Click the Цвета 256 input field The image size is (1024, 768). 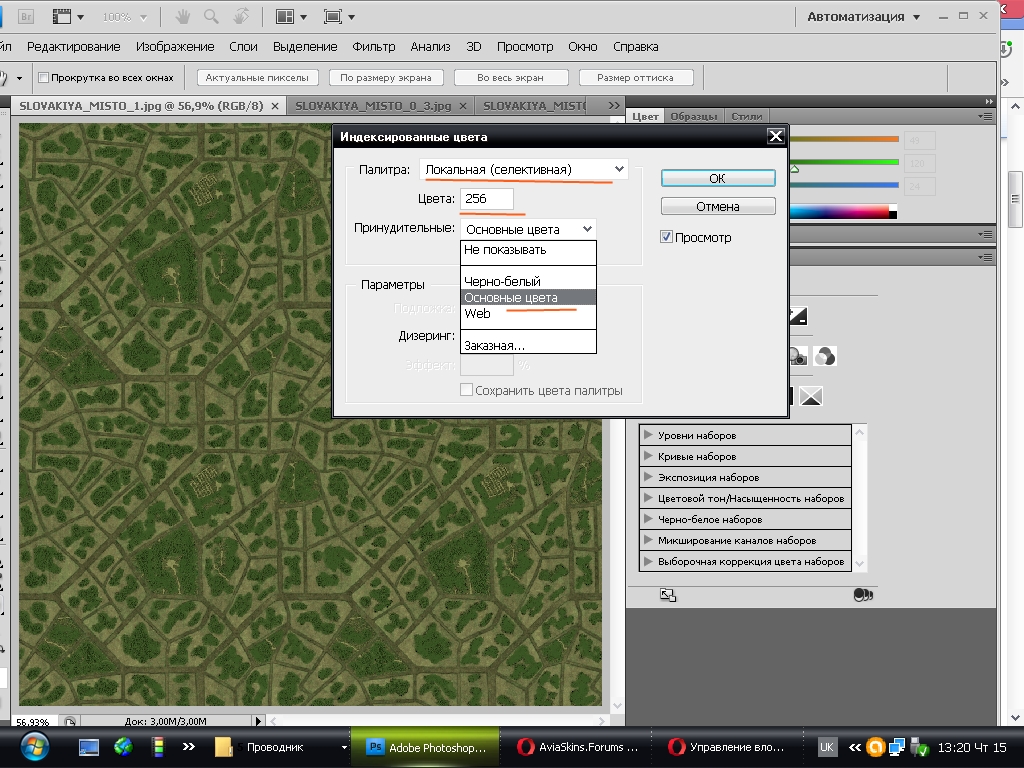(487, 199)
